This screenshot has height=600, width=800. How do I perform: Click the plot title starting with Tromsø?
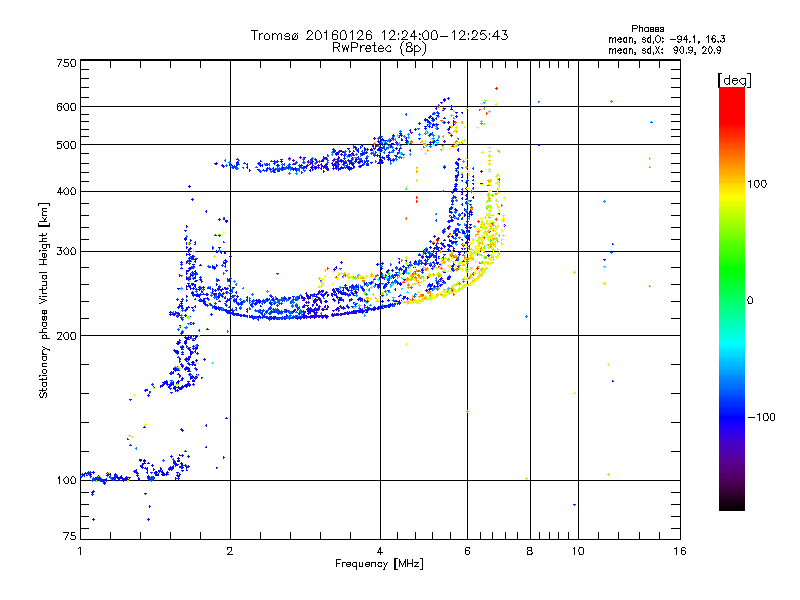[379, 35]
